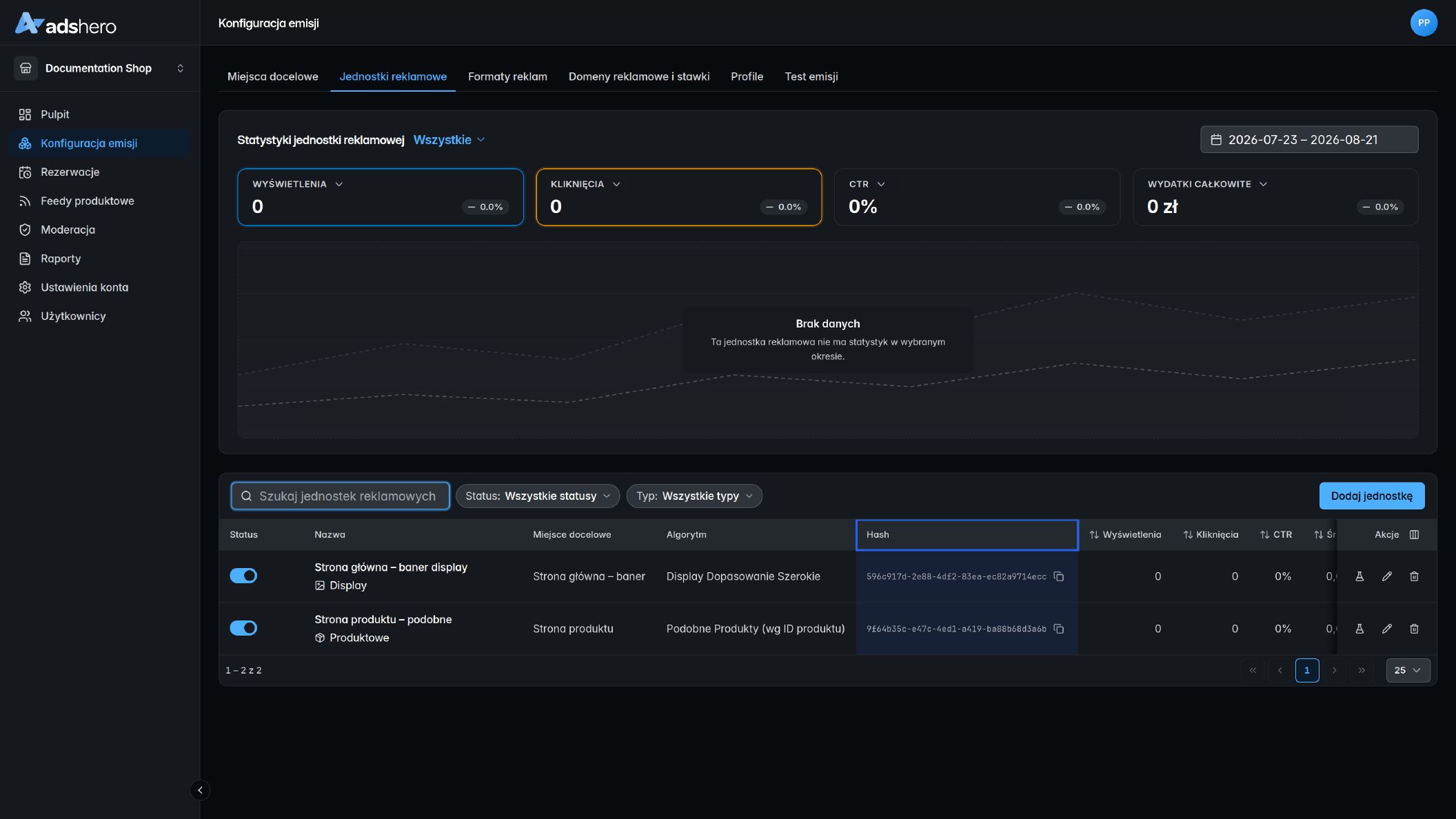Switch to Formaty reklam tab
This screenshot has width=1456, height=819.
pos(507,77)
